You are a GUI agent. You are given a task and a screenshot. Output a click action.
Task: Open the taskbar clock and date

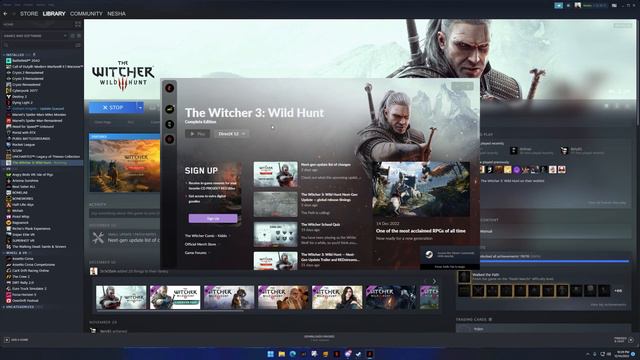coord(623,353)
